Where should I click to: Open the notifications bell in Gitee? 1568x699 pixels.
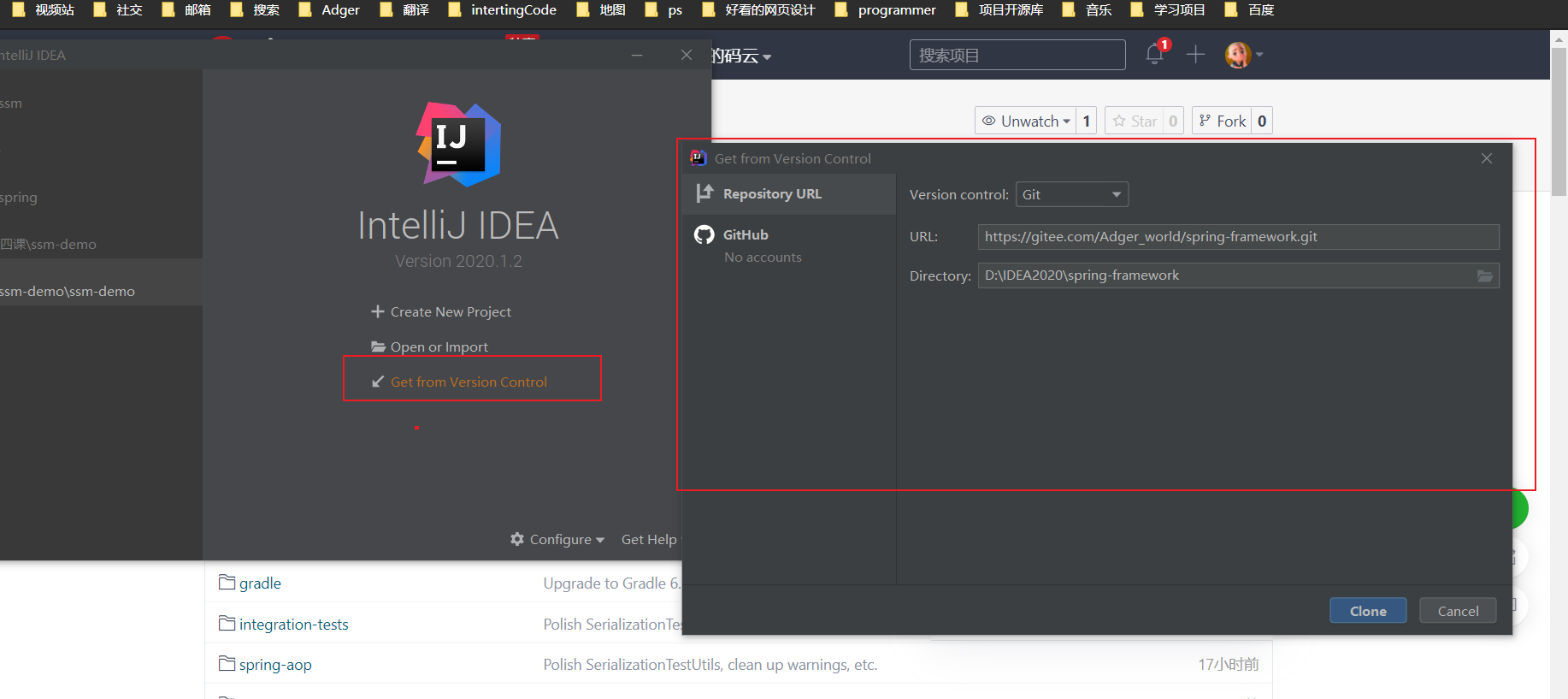tap(1155, 55)
